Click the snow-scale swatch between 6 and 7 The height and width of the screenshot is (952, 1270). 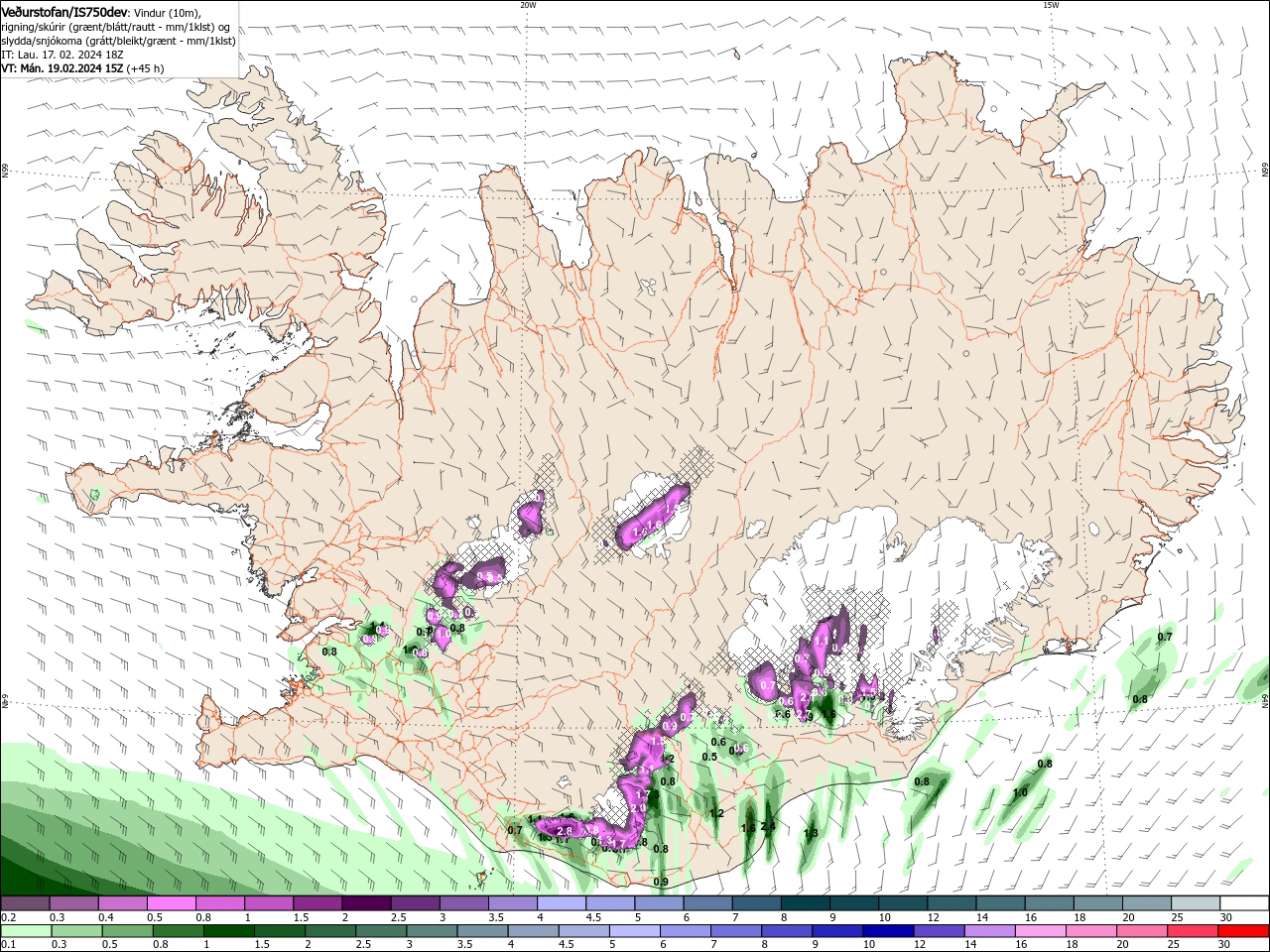pos(708,903)
